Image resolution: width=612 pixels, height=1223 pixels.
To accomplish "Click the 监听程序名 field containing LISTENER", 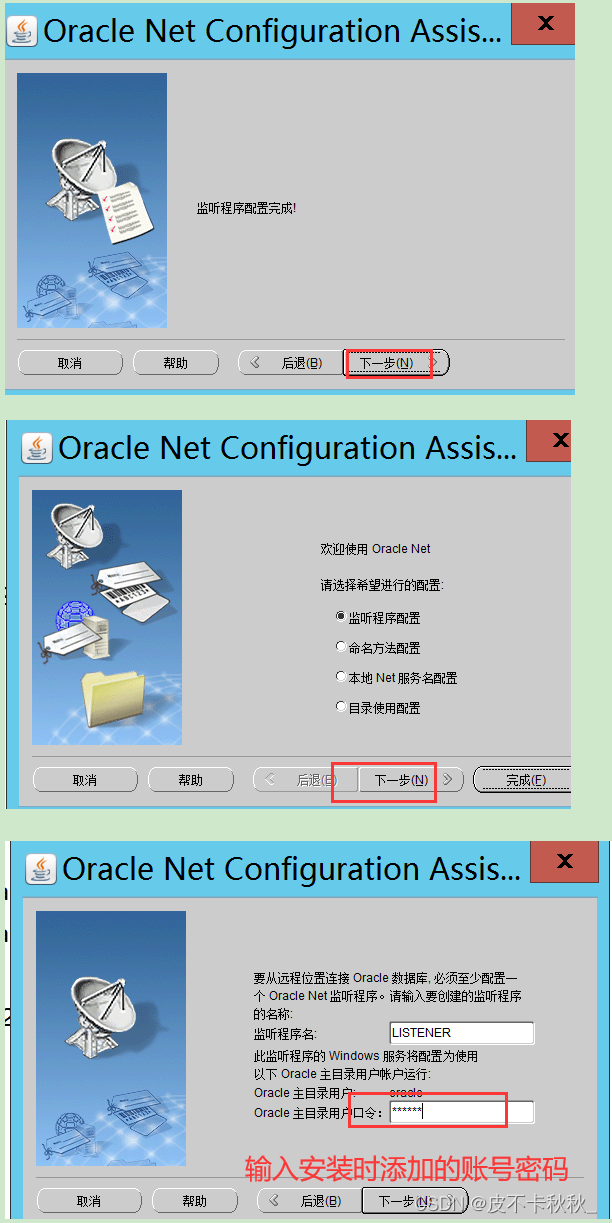I will click(x=462, y=1033).
